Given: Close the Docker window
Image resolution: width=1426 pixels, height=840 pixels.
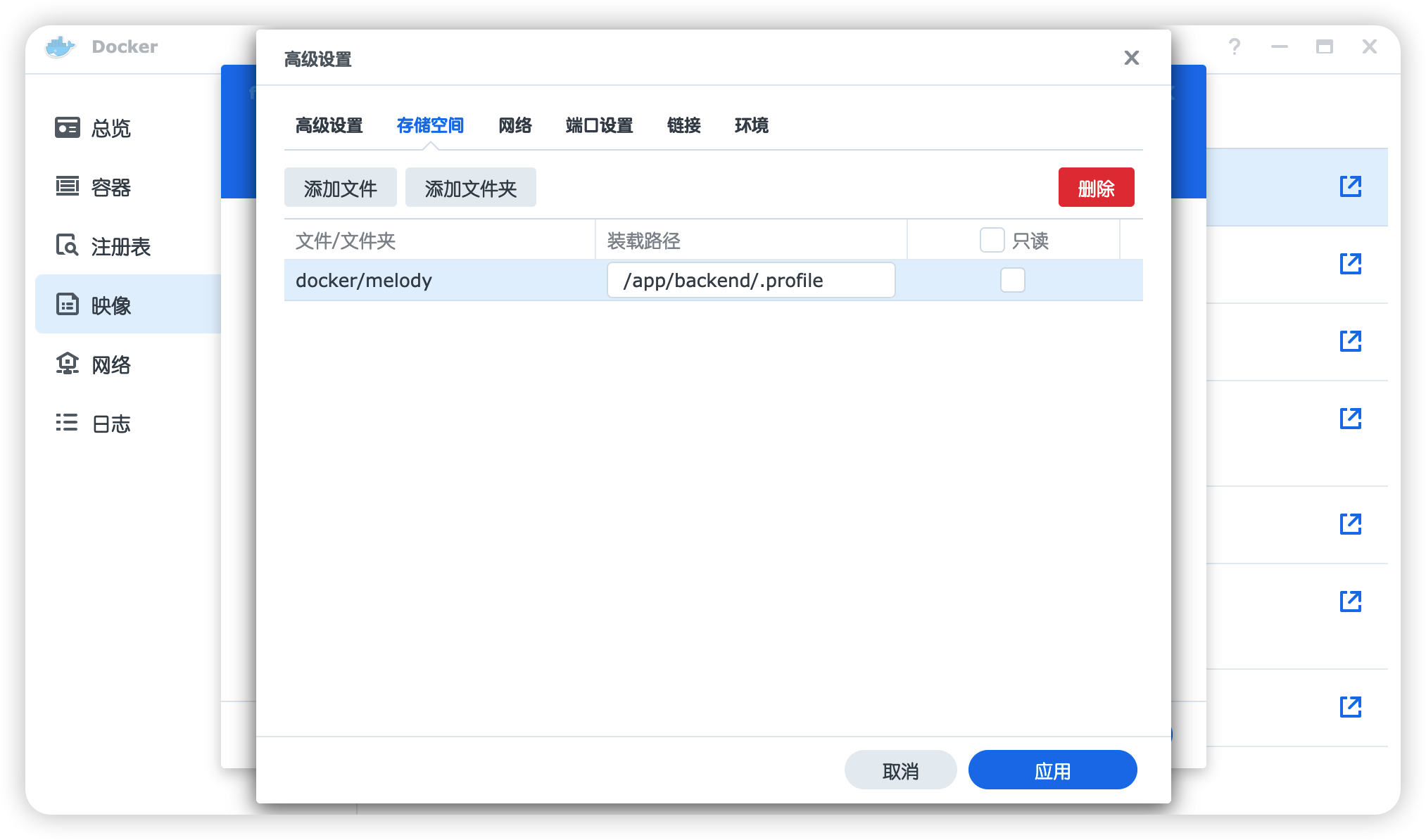Looking at the screenshot, I should 1370,47.
